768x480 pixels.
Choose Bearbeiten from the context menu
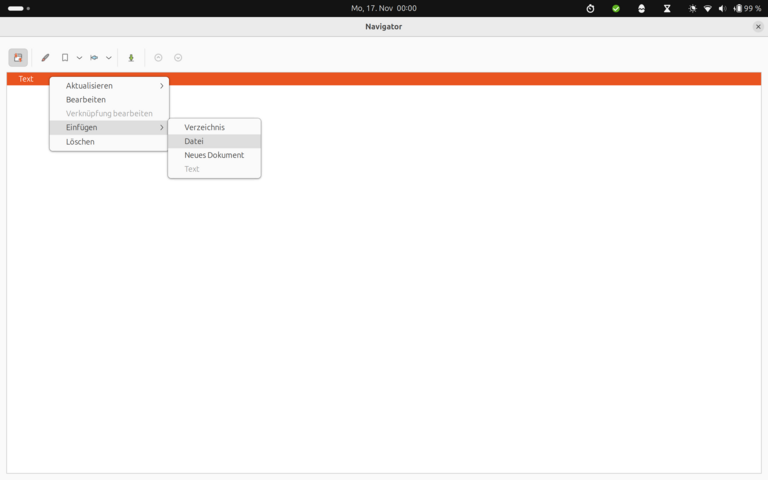click(x=86, y=100)
